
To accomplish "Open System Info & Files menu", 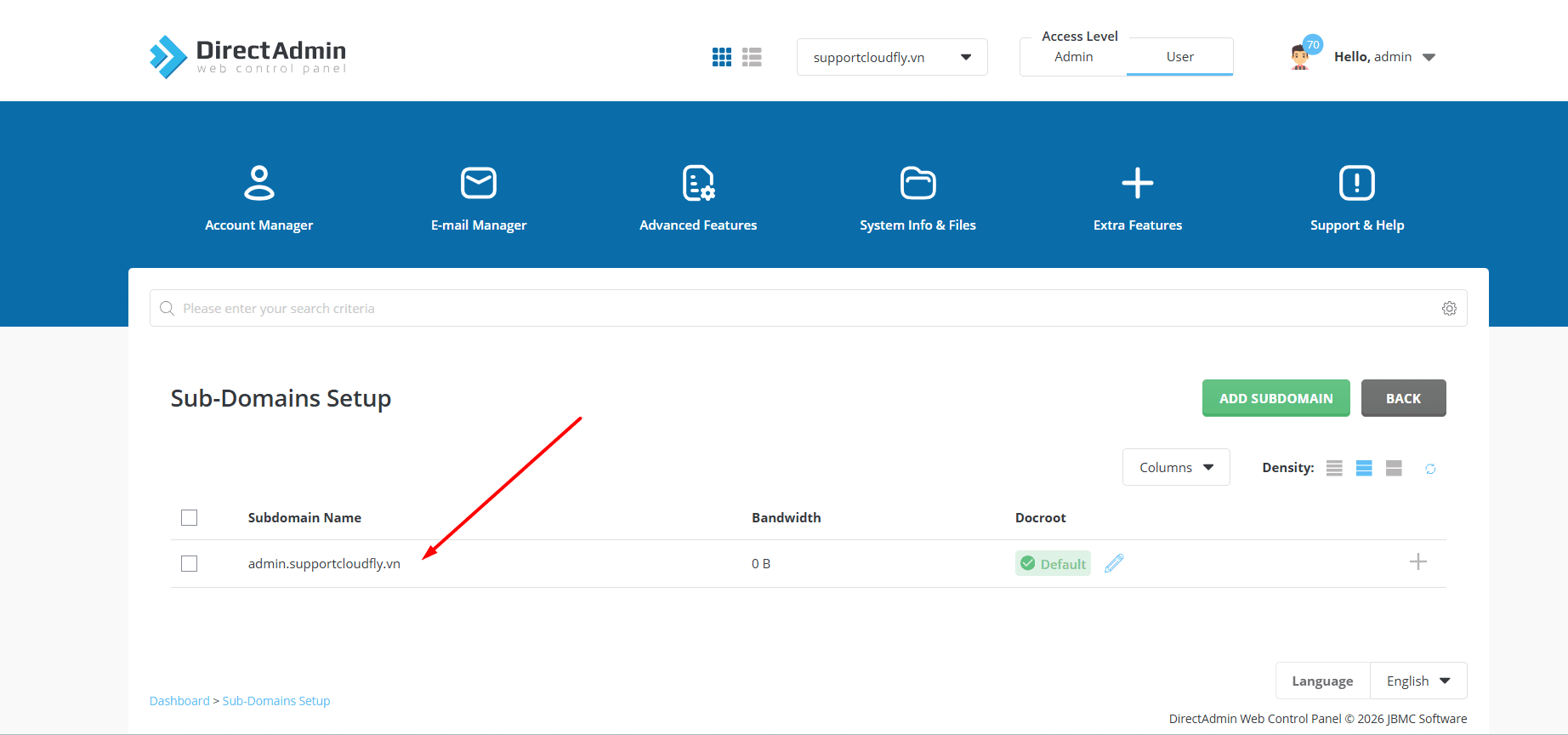I will coord(918,198).
